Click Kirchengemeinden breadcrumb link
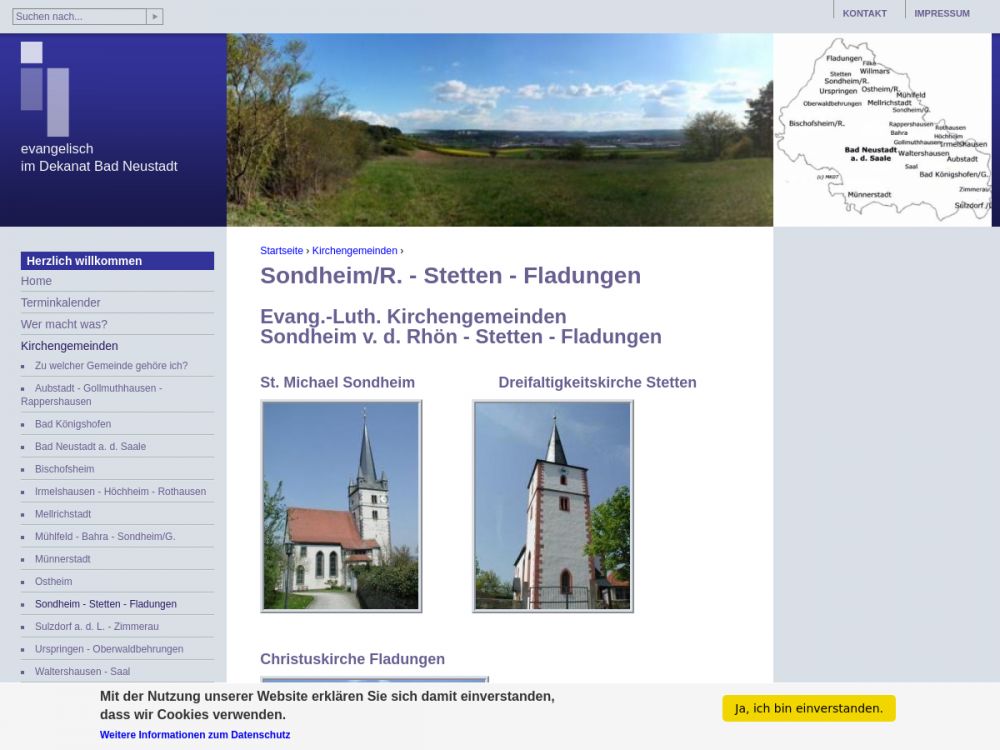 [x=354, y=251]
